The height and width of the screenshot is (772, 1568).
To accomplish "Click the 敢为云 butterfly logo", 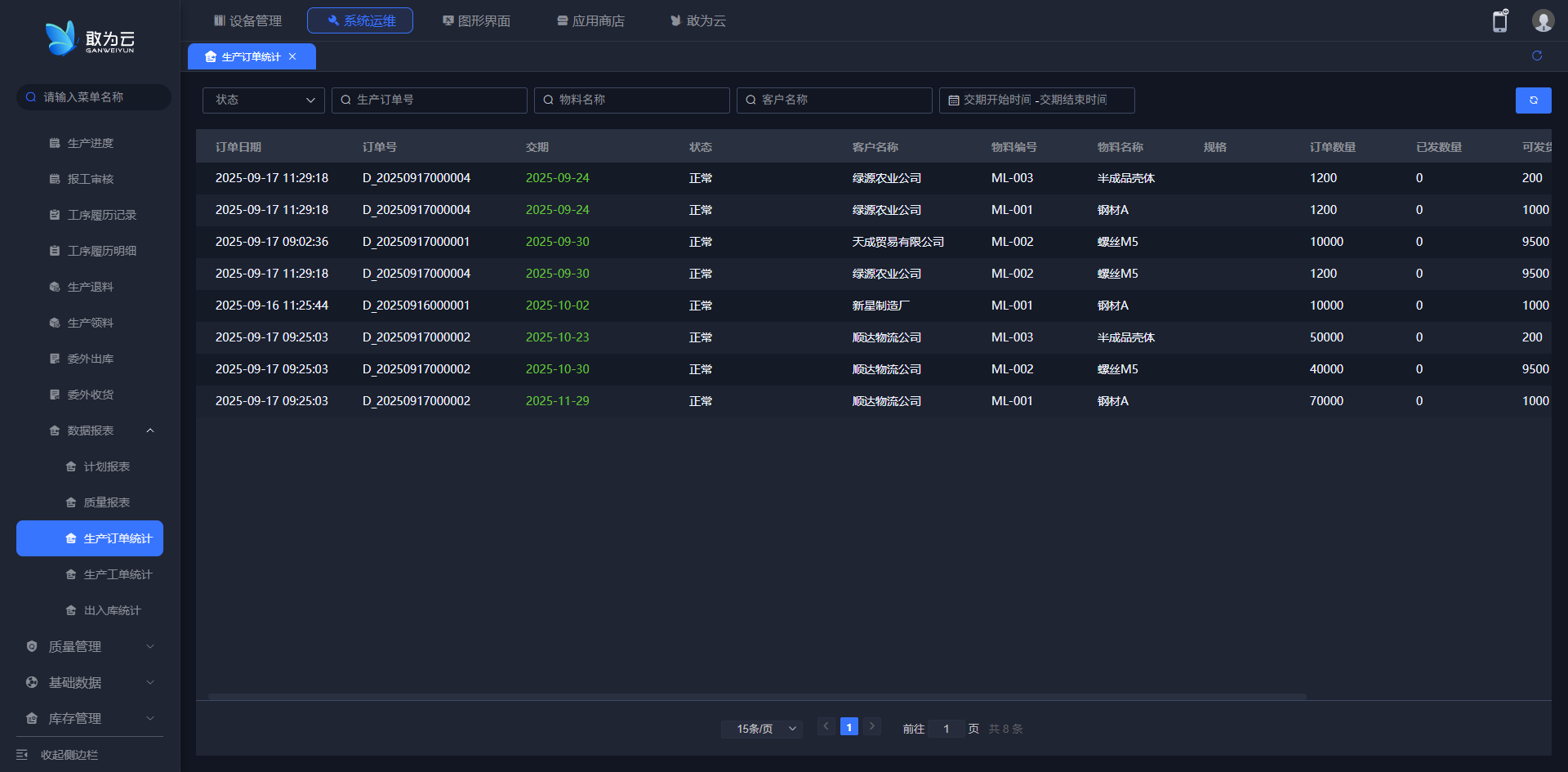I will point(61,38).
